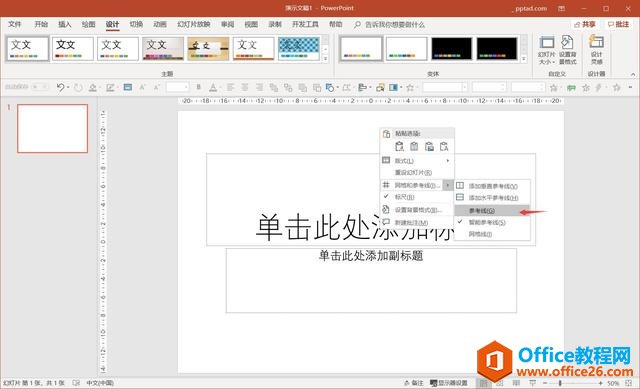Click the Slide Size icon in the ribbon

click(x=546, y=43)
